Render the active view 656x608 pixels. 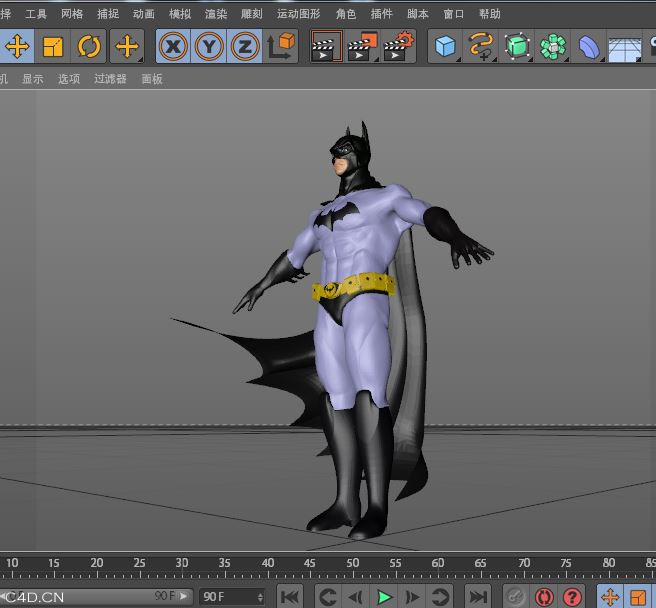pos(326,46)
